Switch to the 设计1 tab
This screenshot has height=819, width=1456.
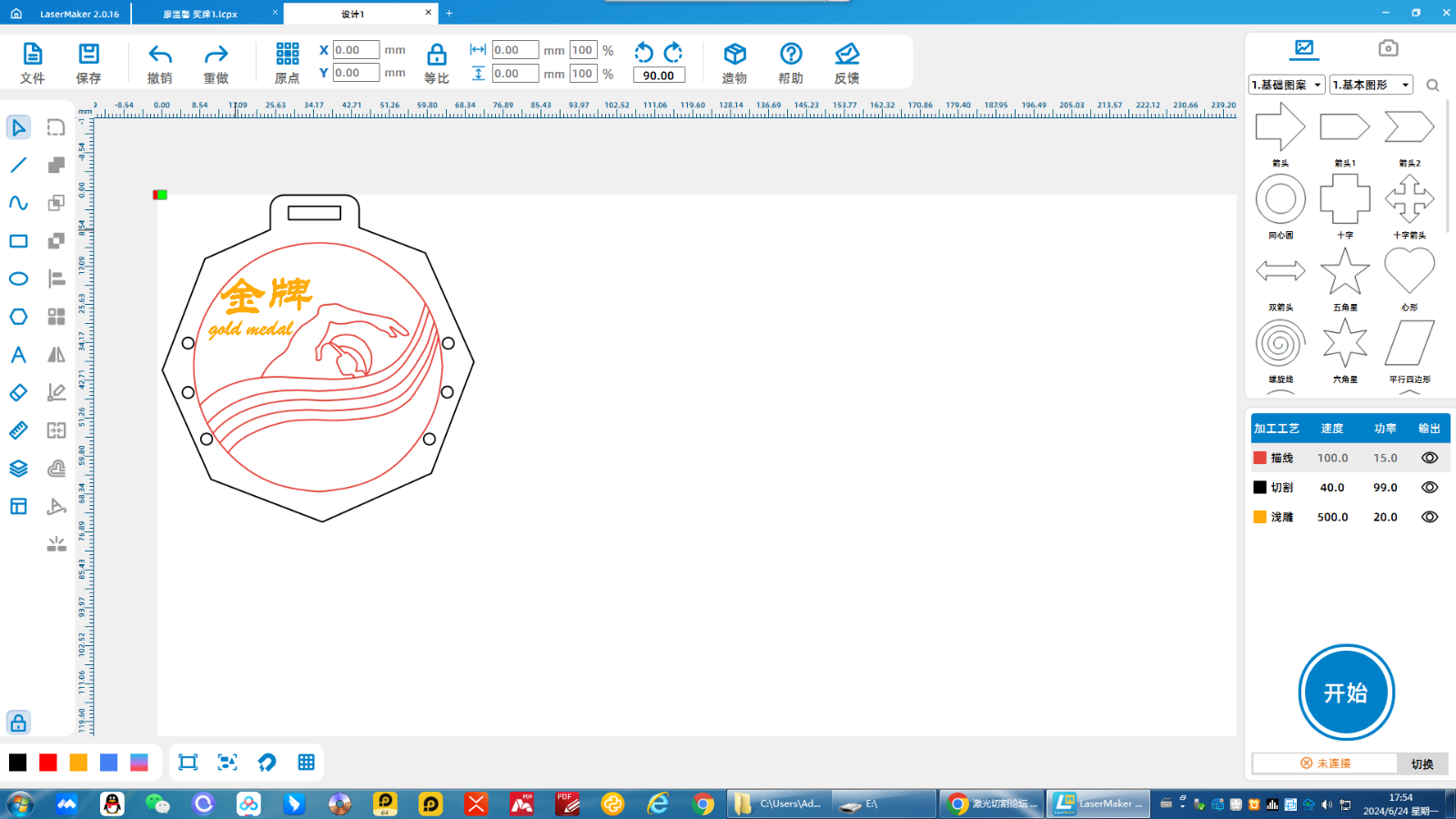(x=353, y=14)
